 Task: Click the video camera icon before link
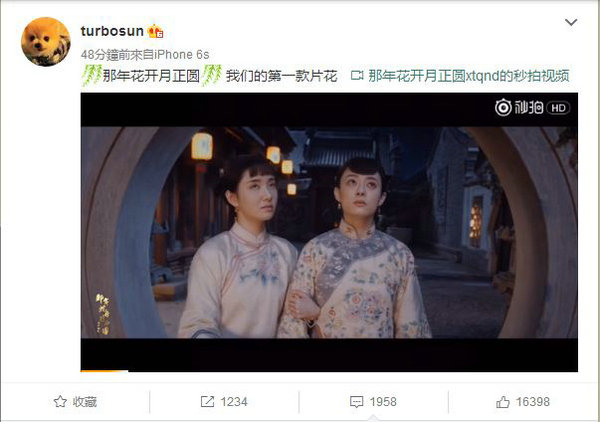(x=357, y=76)
